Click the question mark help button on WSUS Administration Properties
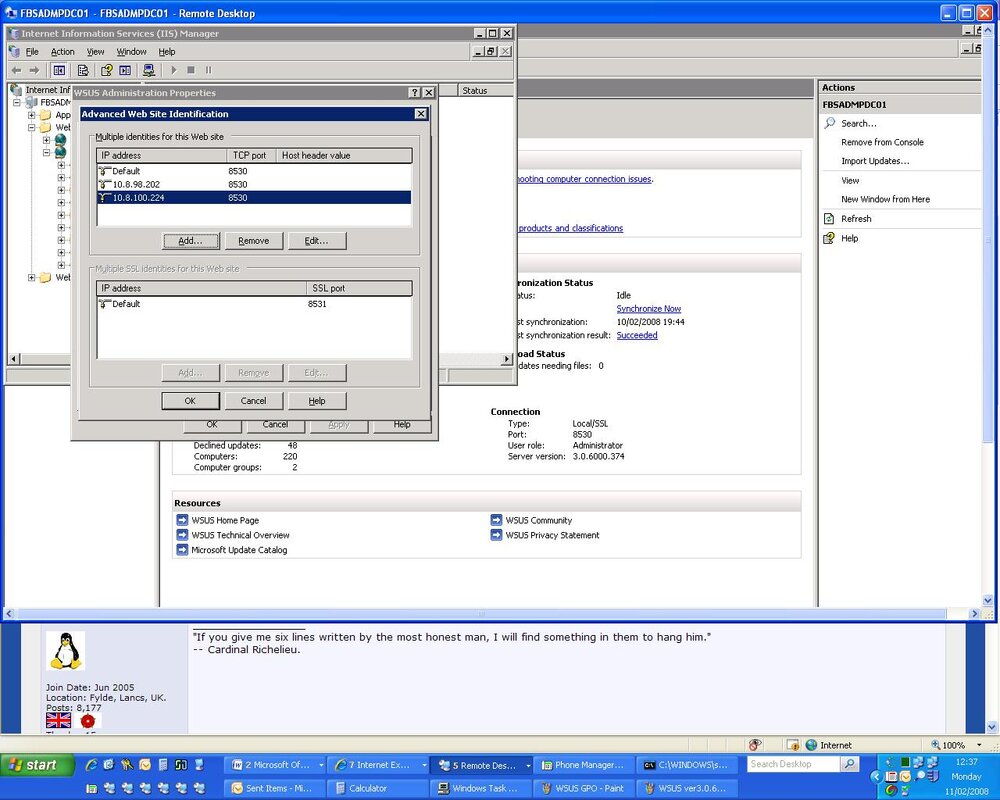Screen dimensions: 1000x800 pyautogui.click(x=415, y=93)
